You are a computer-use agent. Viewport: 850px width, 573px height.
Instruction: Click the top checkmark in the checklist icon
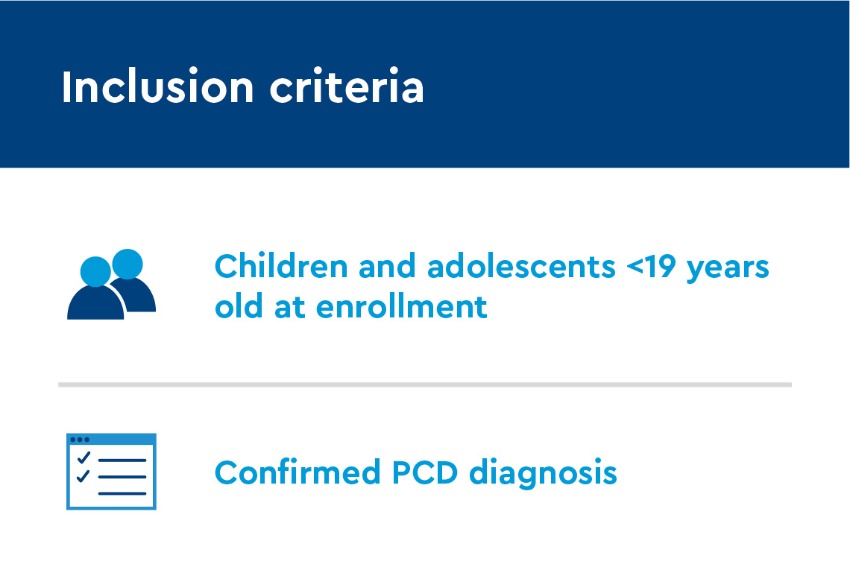click(x=83, y=459)
